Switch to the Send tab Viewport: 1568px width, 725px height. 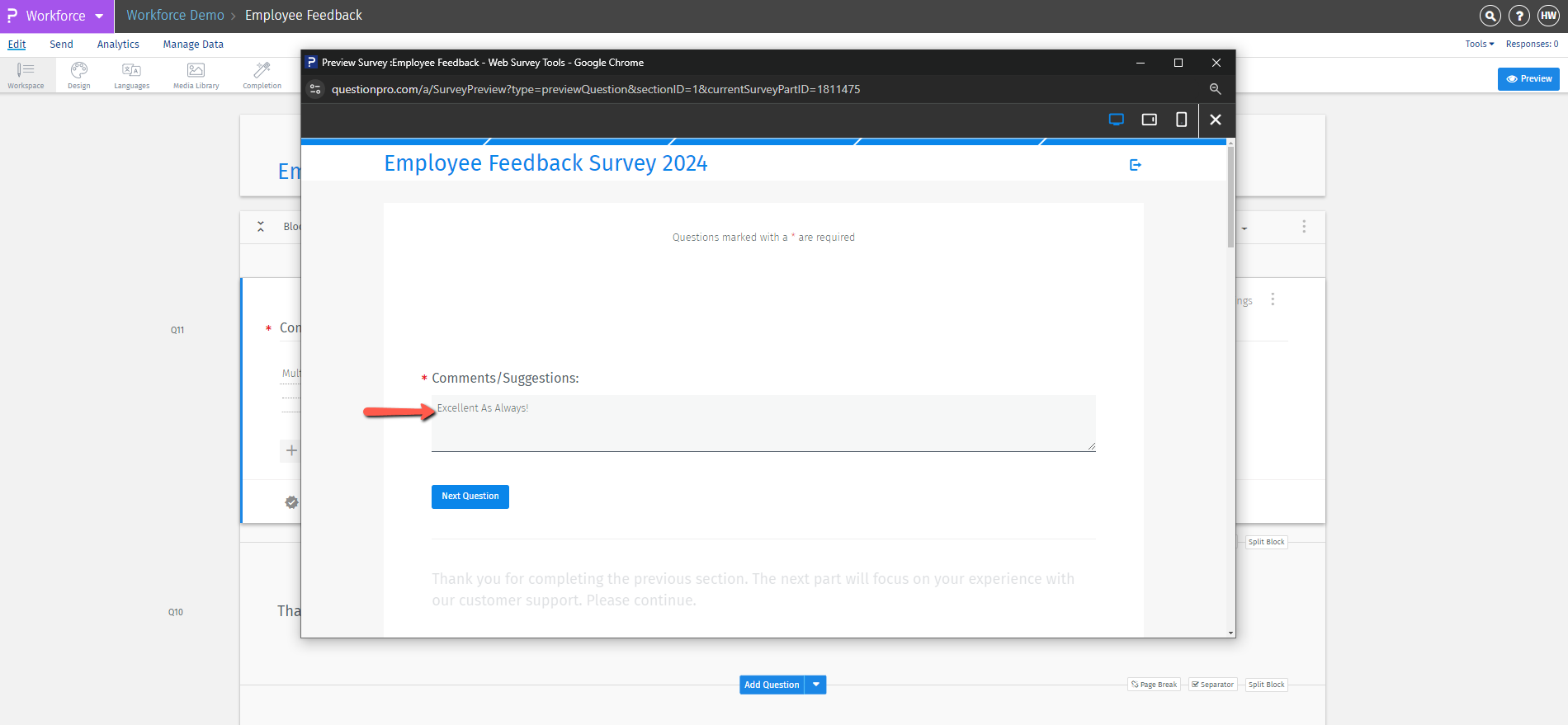coord(61,45)
